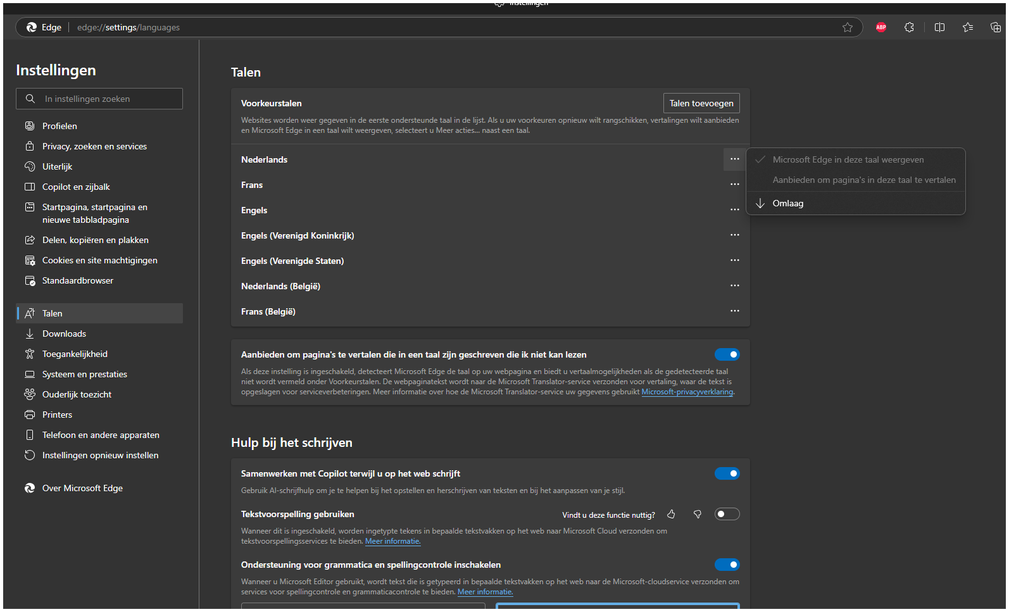Open the Favorites list icon in toolbar
This screenshot has width=1009, height=612.
pos(968,27)
